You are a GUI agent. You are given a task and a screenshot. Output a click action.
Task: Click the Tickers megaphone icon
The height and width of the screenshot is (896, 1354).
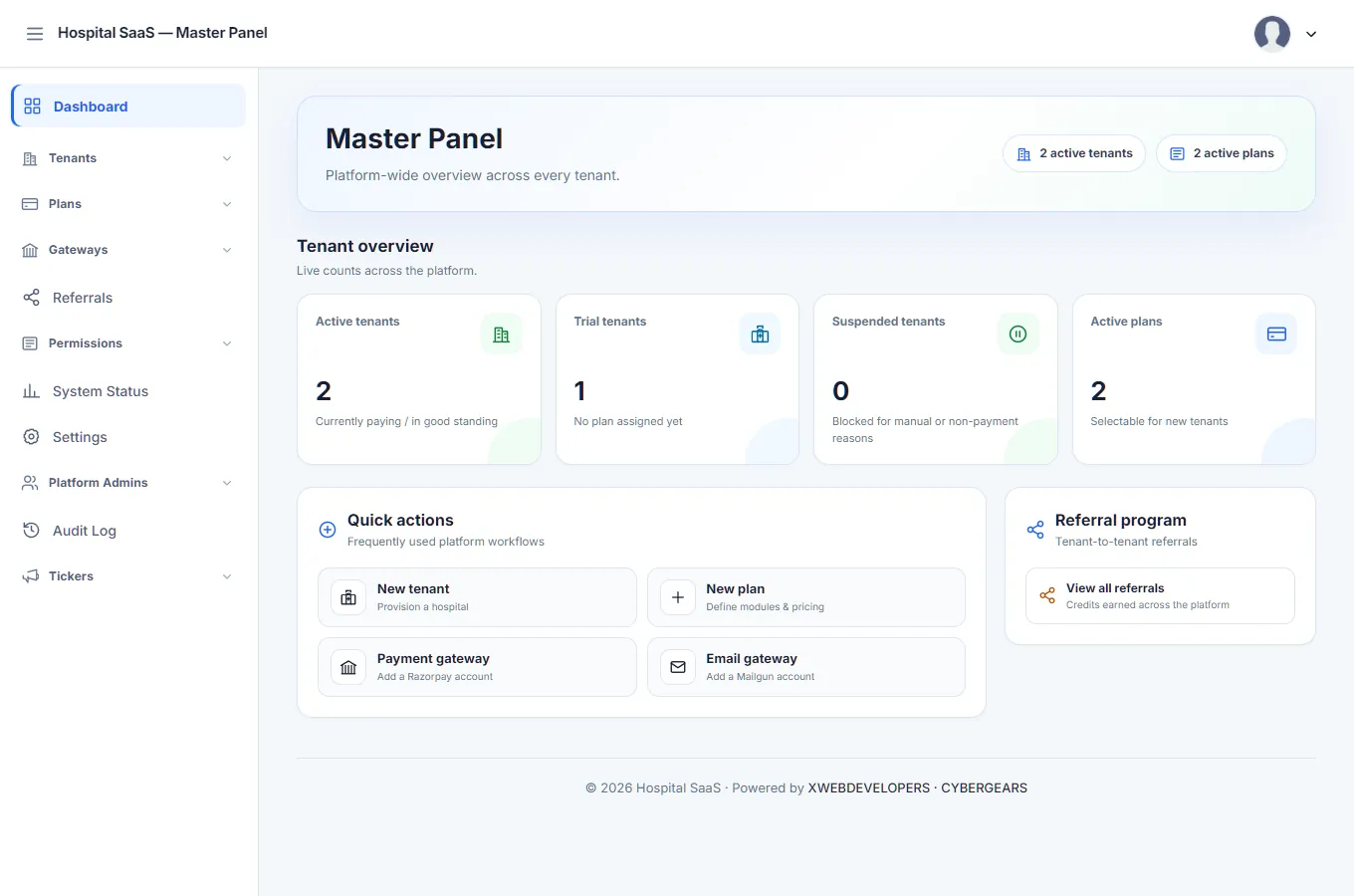click(x=30, y=576)
